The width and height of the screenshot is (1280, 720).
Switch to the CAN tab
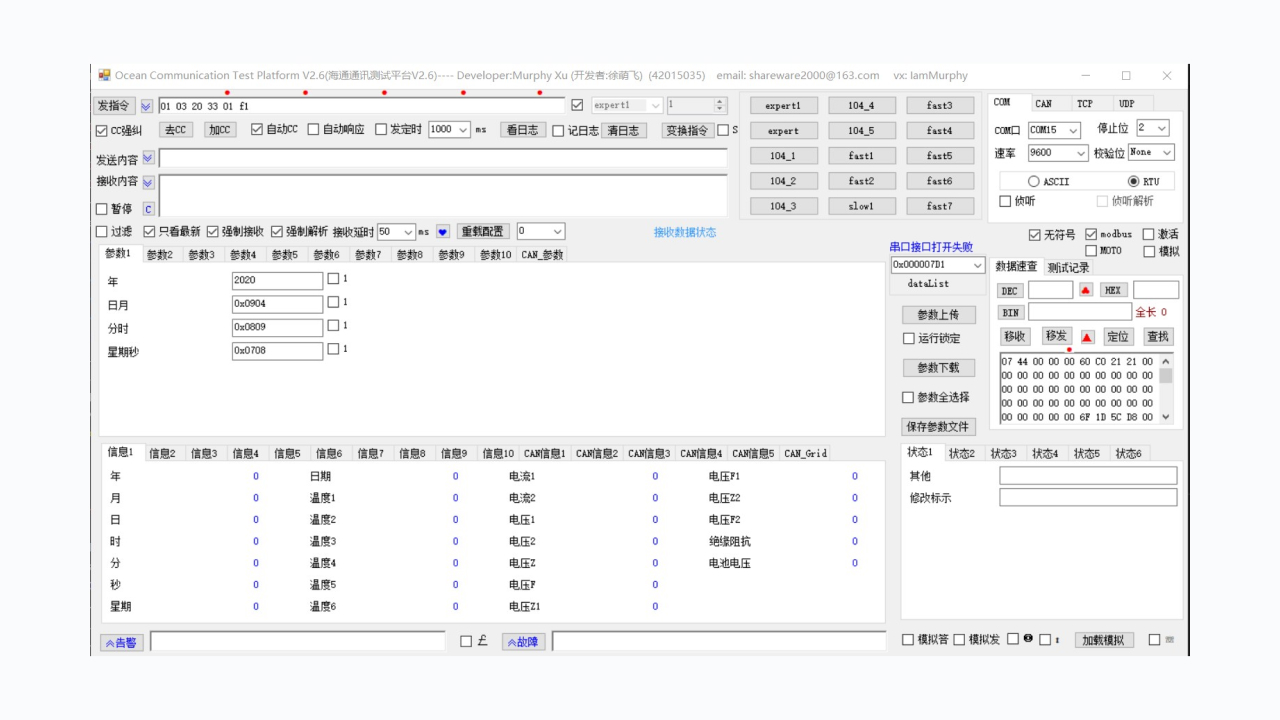point(1043,103)
